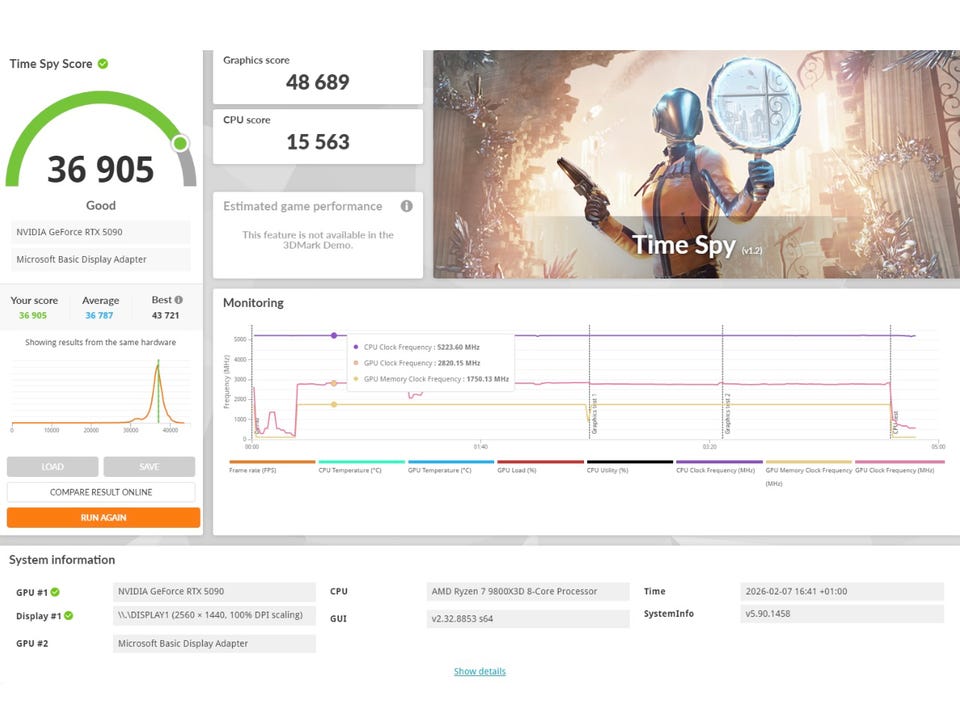
Task: Click the green check icon beside Display #1
Action: 69,616
